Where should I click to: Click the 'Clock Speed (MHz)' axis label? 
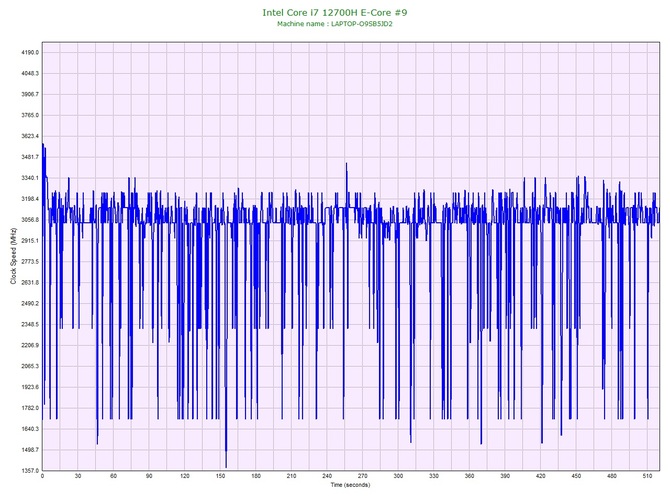pyautogui.click(x=13, y=256)
